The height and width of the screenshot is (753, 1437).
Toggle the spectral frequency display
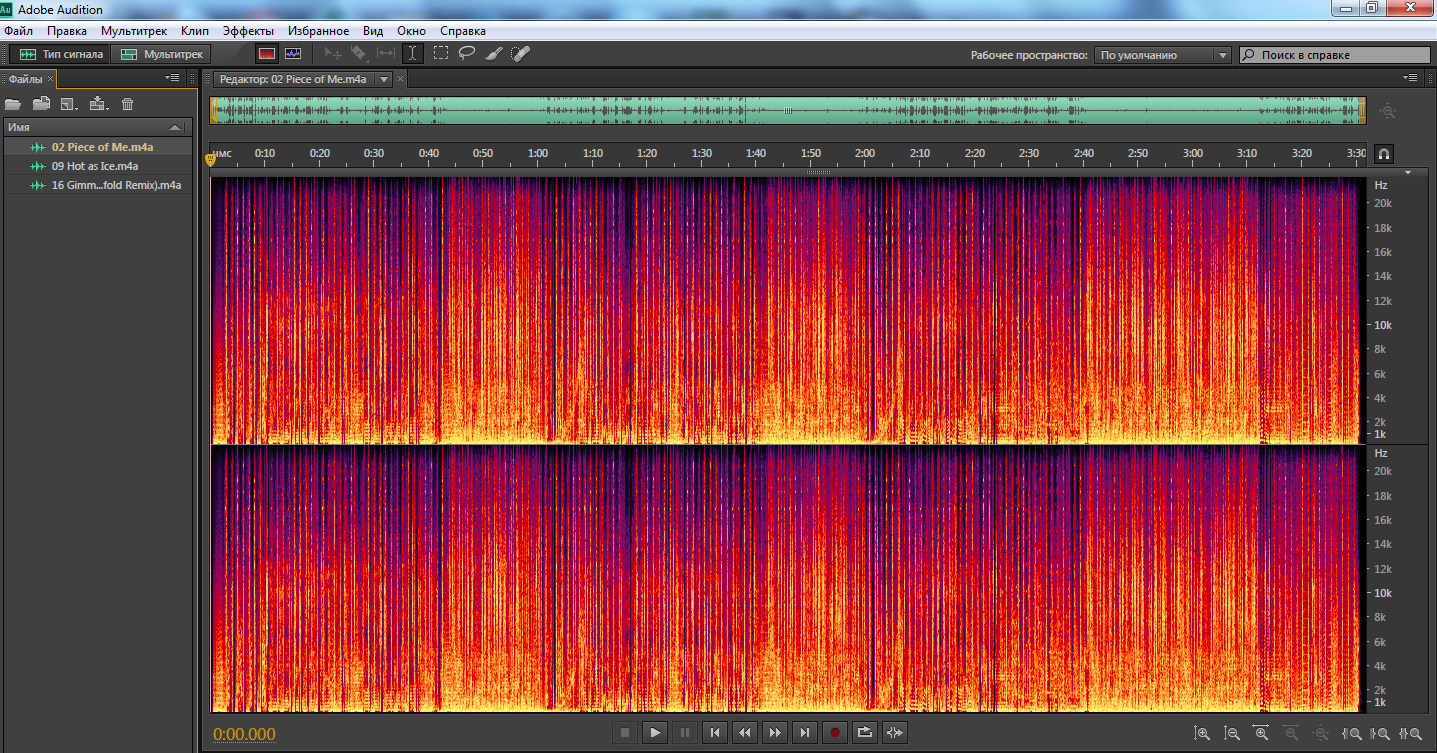[x=266, y=54]
